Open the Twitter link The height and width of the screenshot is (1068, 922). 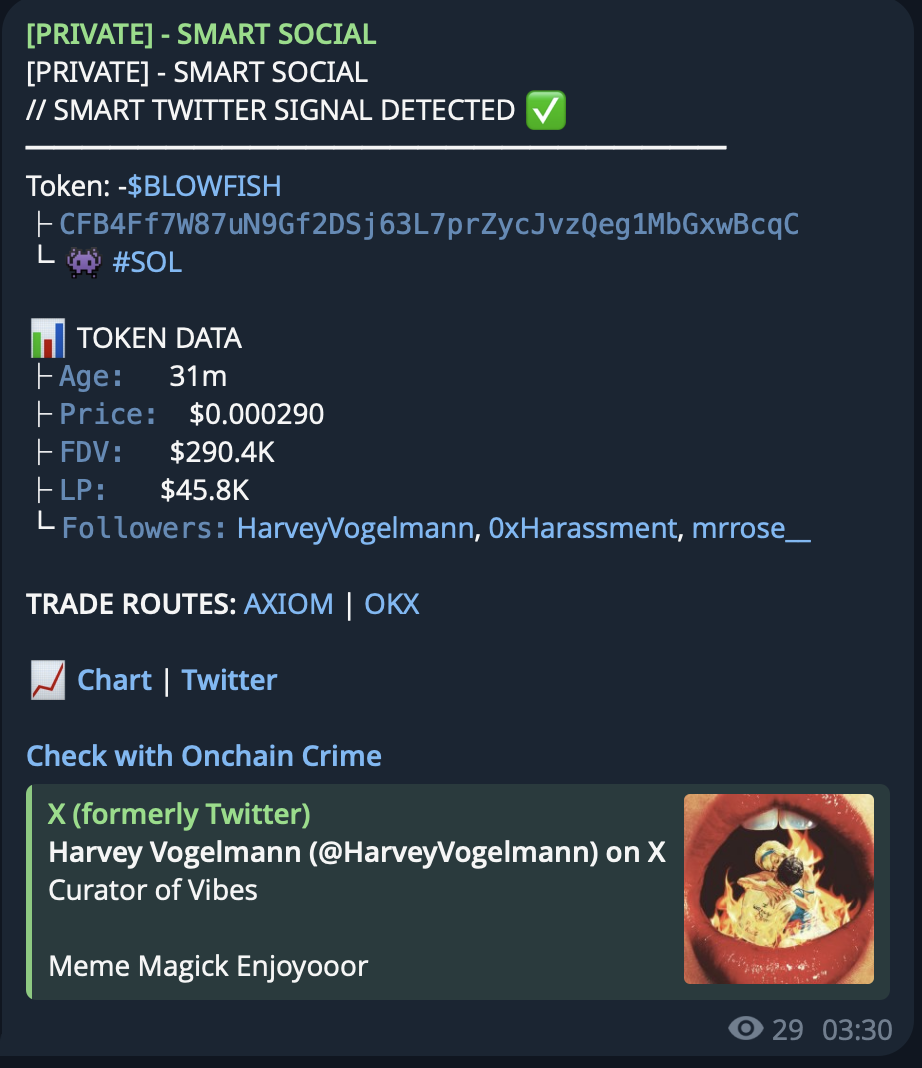229,680
